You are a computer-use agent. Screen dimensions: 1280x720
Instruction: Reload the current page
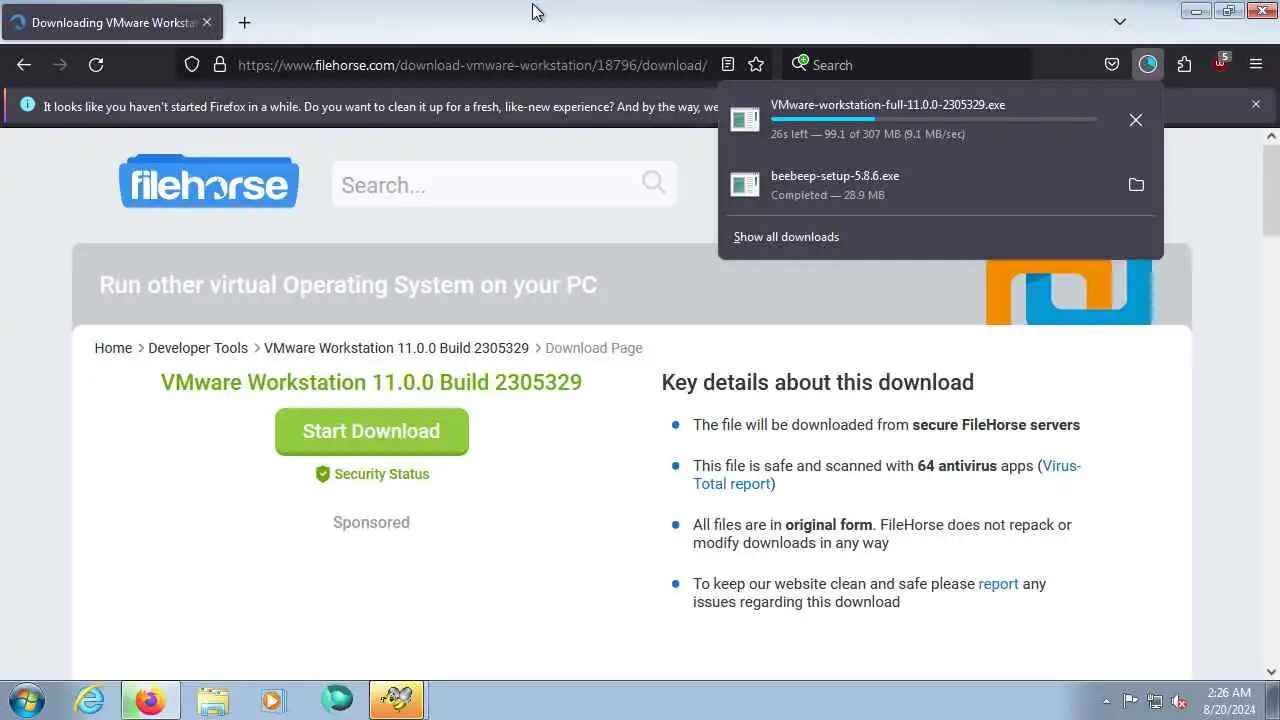pos(96,64)
